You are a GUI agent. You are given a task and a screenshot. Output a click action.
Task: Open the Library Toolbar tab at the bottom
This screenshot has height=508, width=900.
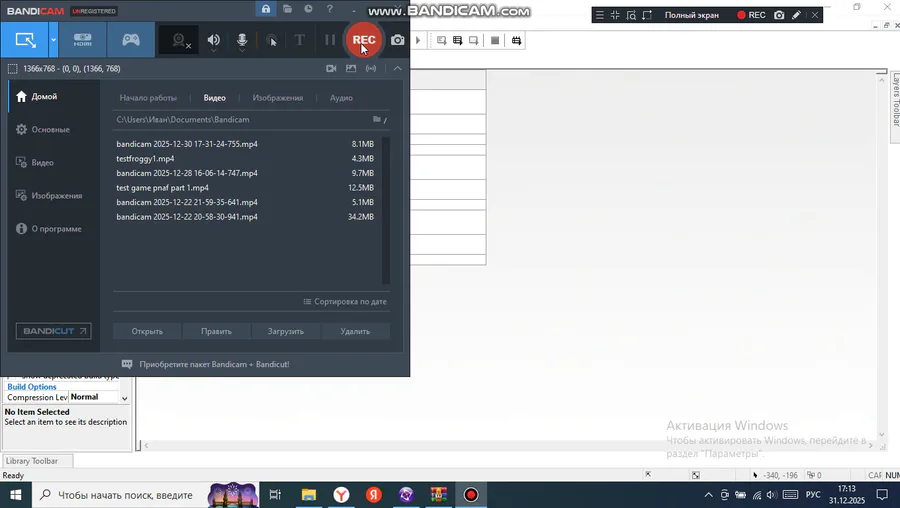tap(37, 461)
